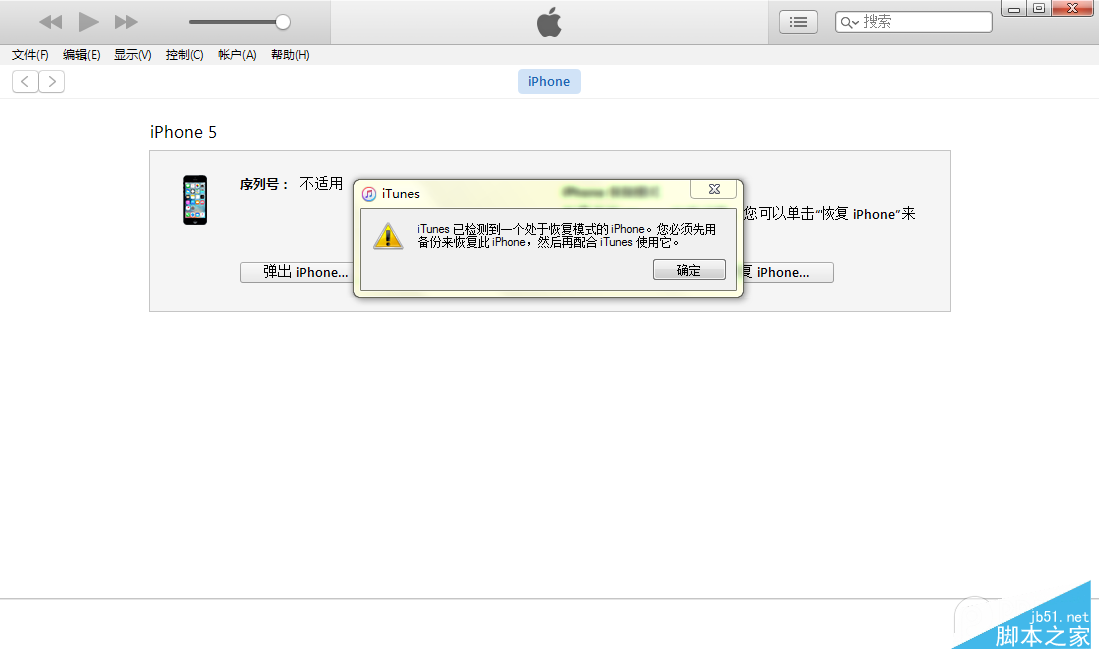Click the yellow warning triangle icon
This screenshot has width=1099, height=655.
(388, 236)
